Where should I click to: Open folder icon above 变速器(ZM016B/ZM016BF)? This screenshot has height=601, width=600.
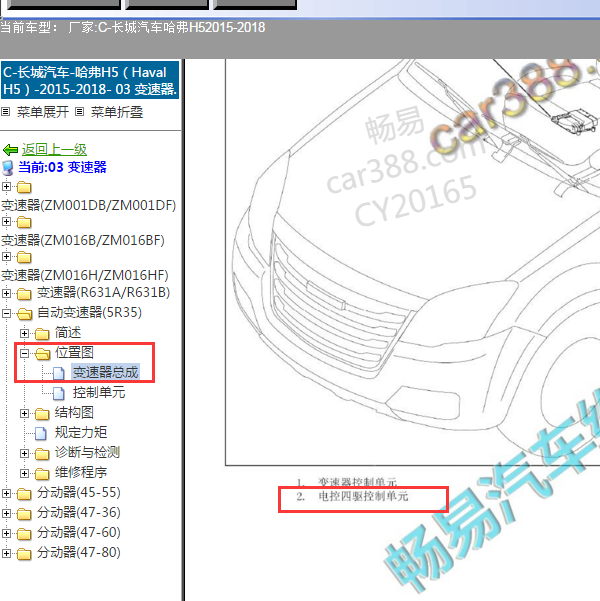click(24, 222)
